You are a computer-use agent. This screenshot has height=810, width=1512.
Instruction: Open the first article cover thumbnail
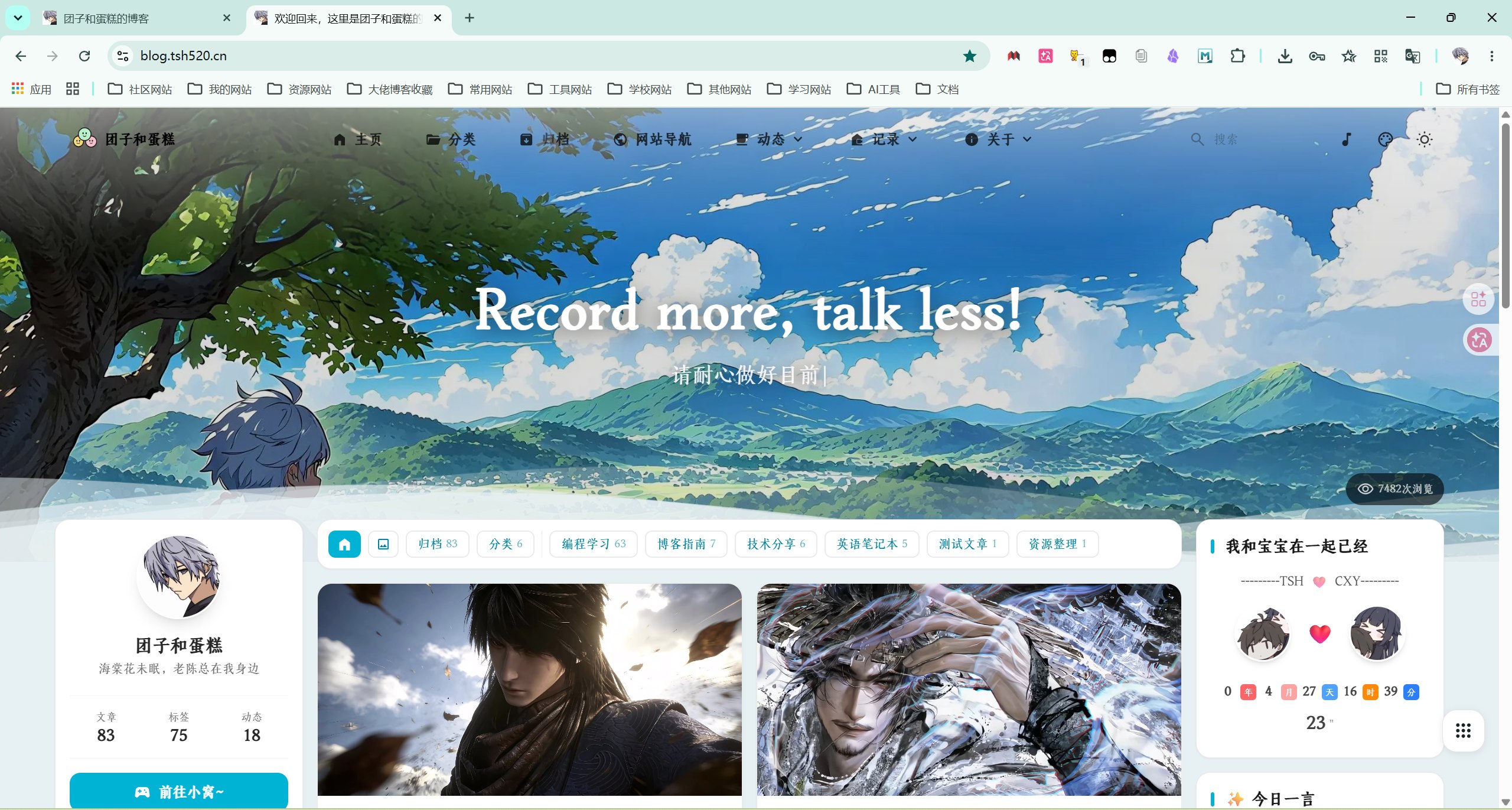pyautogui.click(x=530, y=689)
